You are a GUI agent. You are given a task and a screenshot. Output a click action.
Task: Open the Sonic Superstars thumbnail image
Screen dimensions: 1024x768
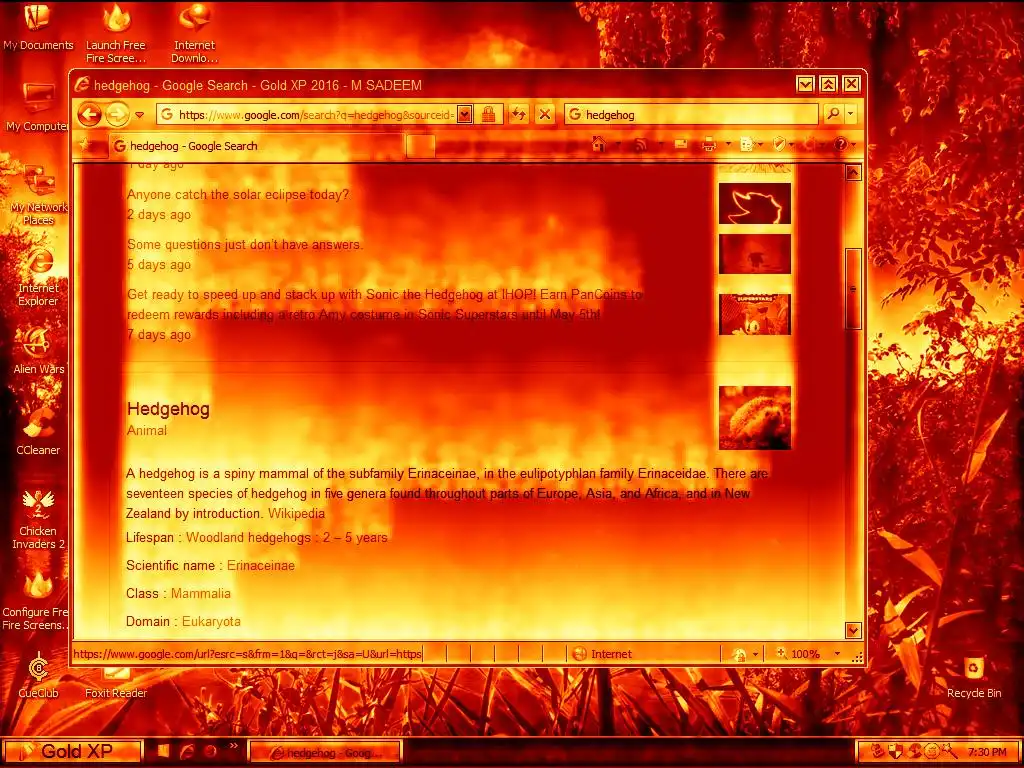tap(755, 314)
